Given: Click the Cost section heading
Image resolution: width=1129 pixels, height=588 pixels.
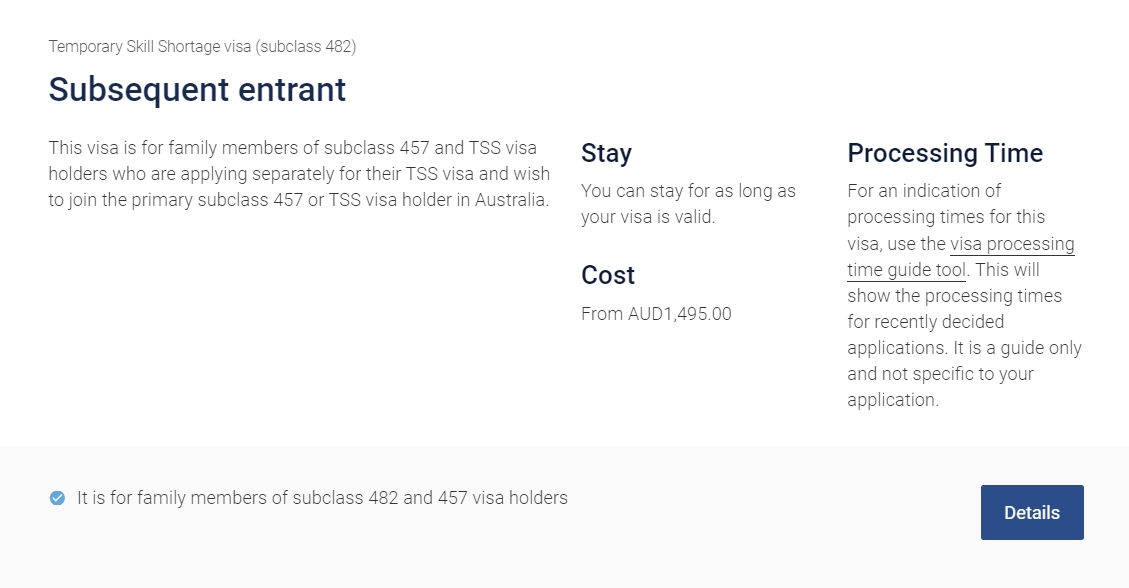Looking at the screenshot, I should tap(607, 275).
